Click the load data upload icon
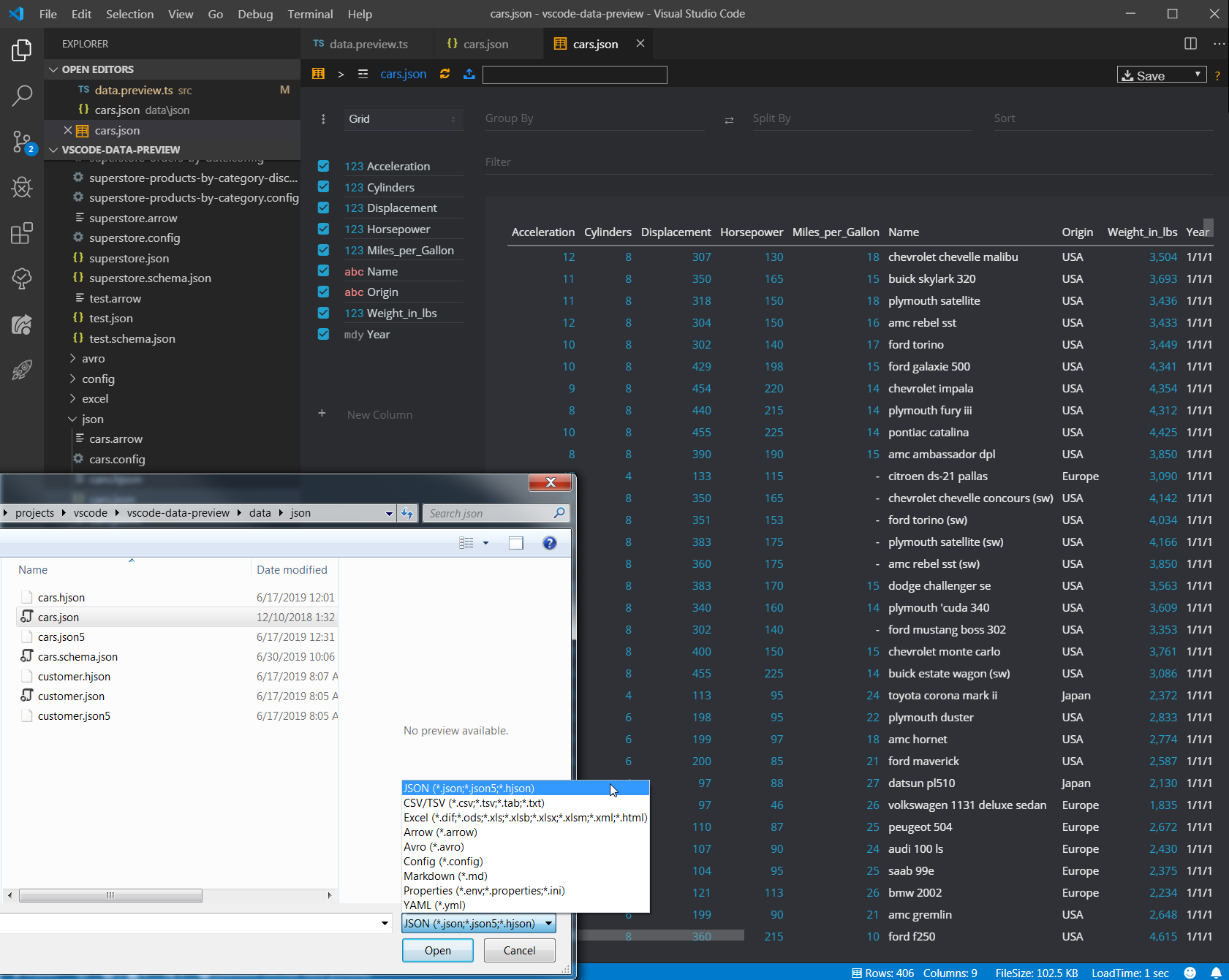1229x980 pixels. (469, 74)
